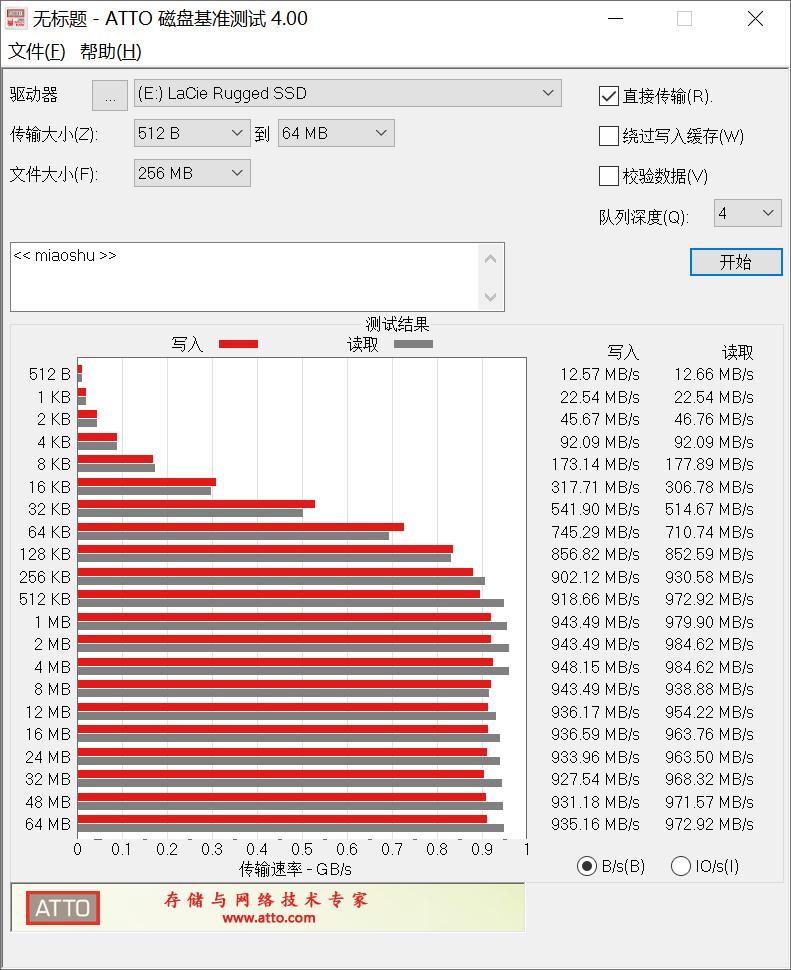
Task: Click the 队列深度(Q) label
Action: (643, 217)
